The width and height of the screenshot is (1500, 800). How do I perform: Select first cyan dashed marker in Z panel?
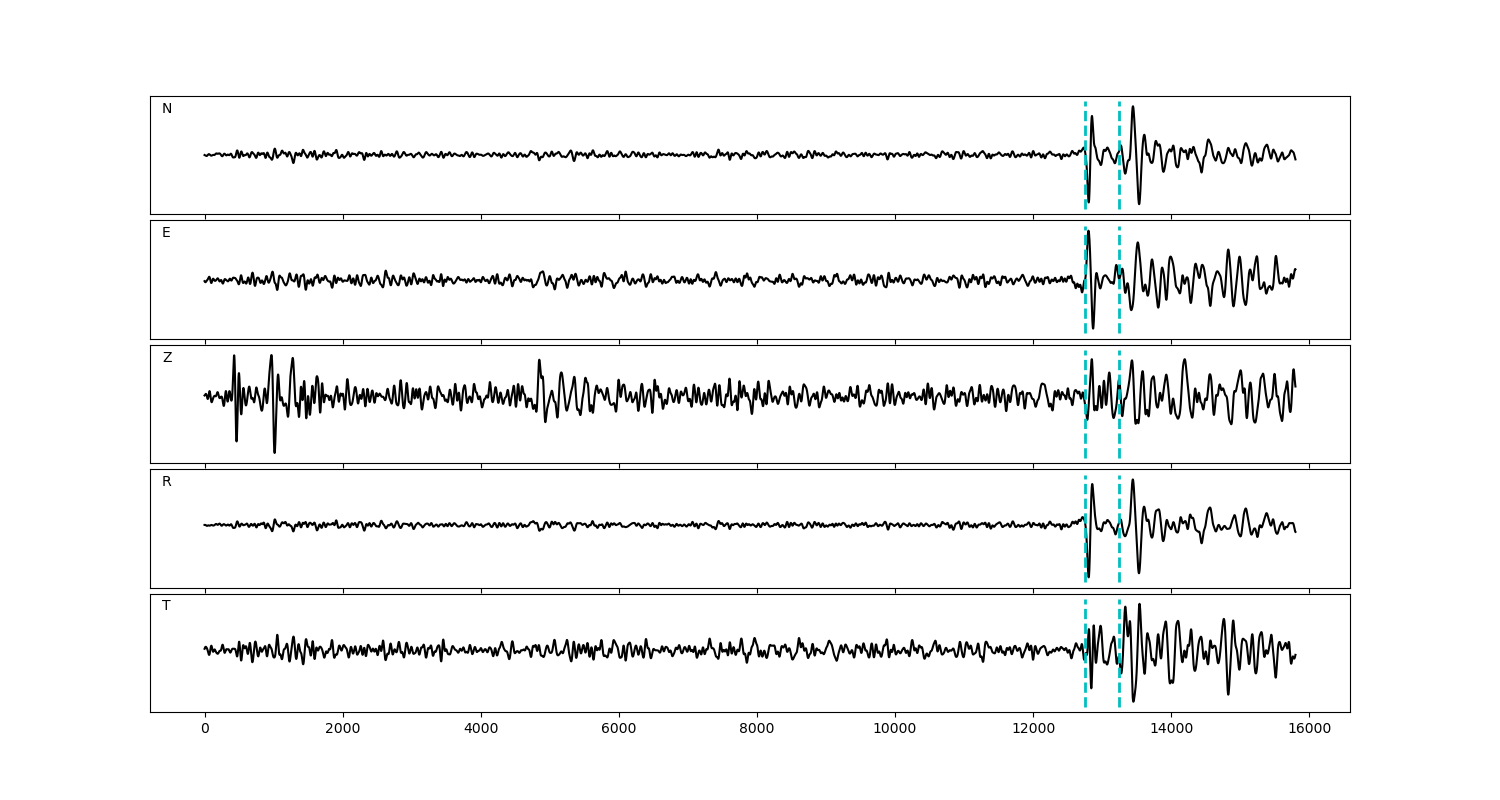1085,440
